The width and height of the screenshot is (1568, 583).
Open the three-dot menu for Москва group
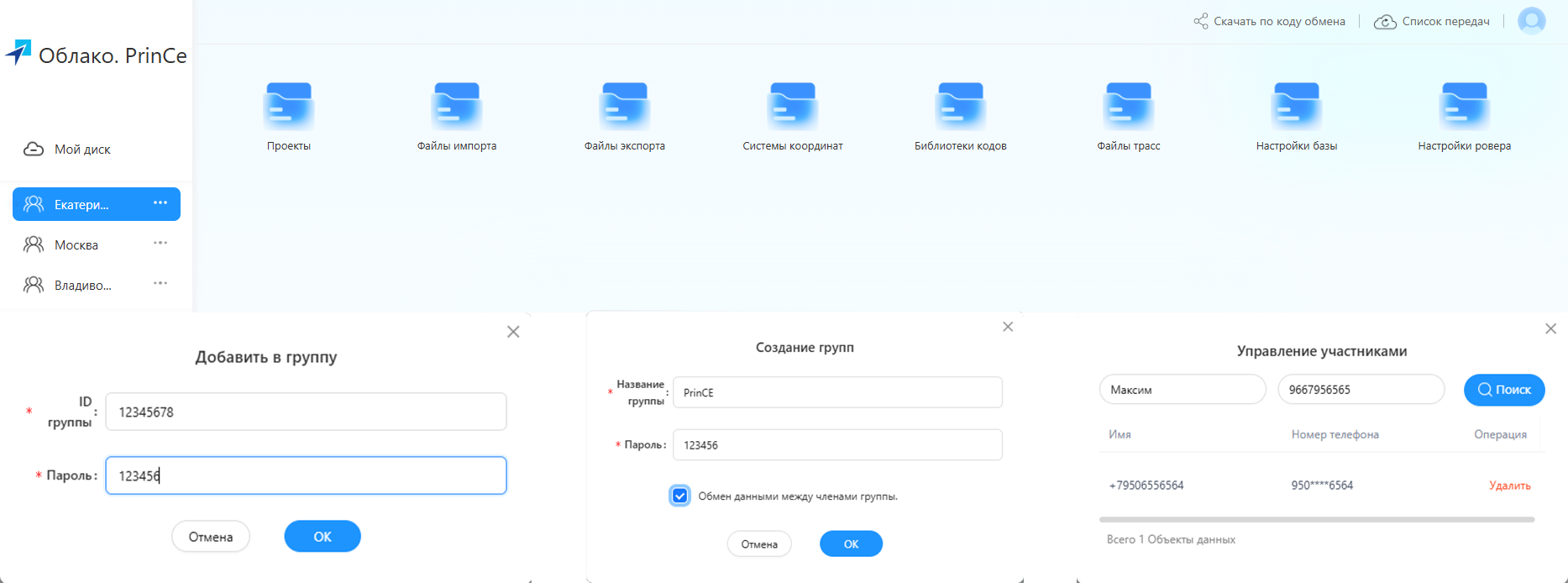pyautogui.click(x=160, y=243)
